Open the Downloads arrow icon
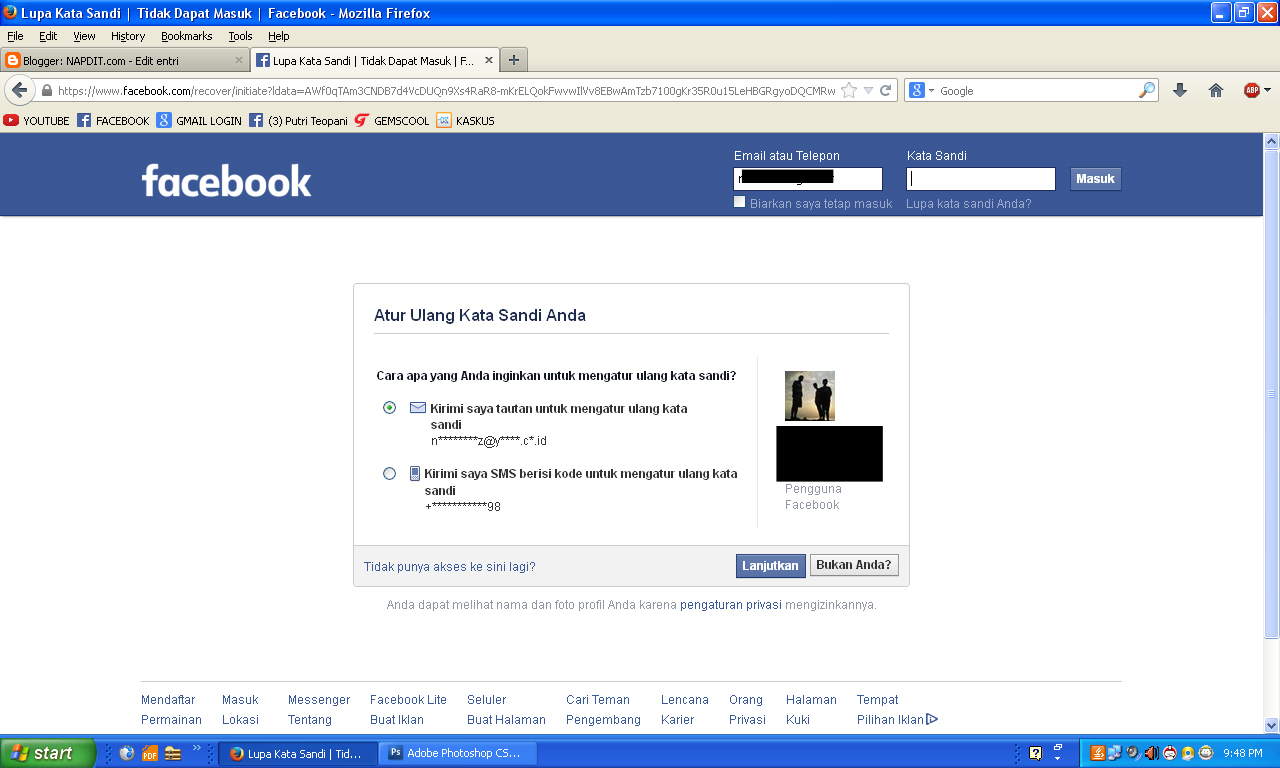The image size is (1280, 768). click(x=1180, y=91)
